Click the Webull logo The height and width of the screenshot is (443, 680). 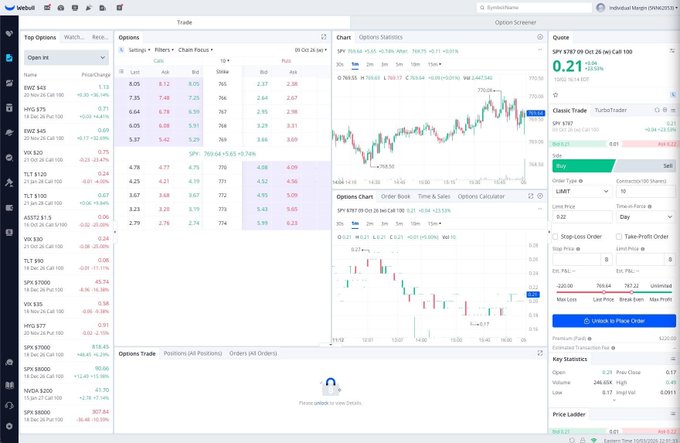[x=20, y=7]
